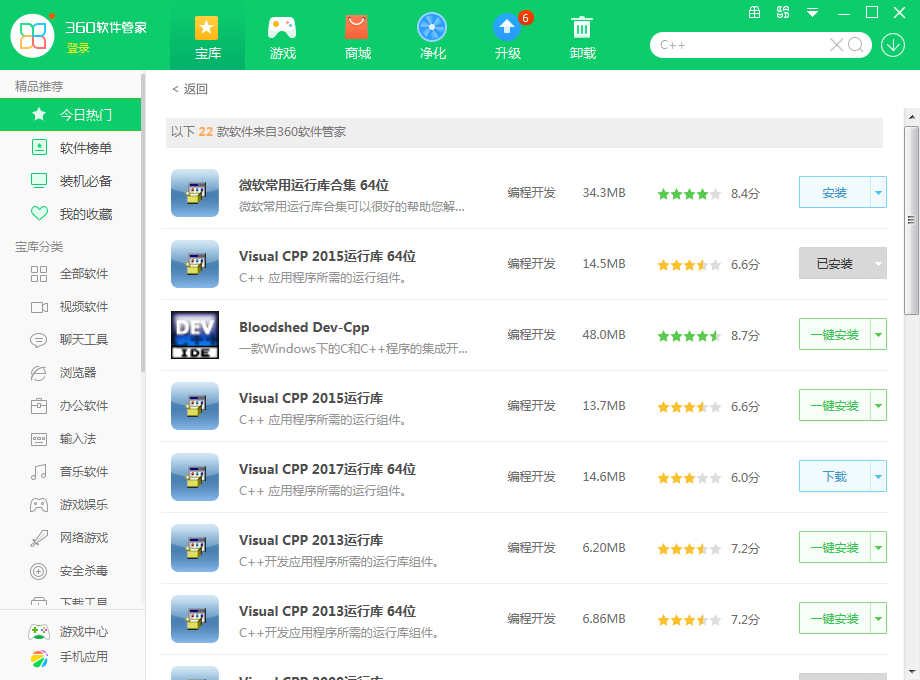Select 今日热门 in the sidebar

[x=70, y=114]
